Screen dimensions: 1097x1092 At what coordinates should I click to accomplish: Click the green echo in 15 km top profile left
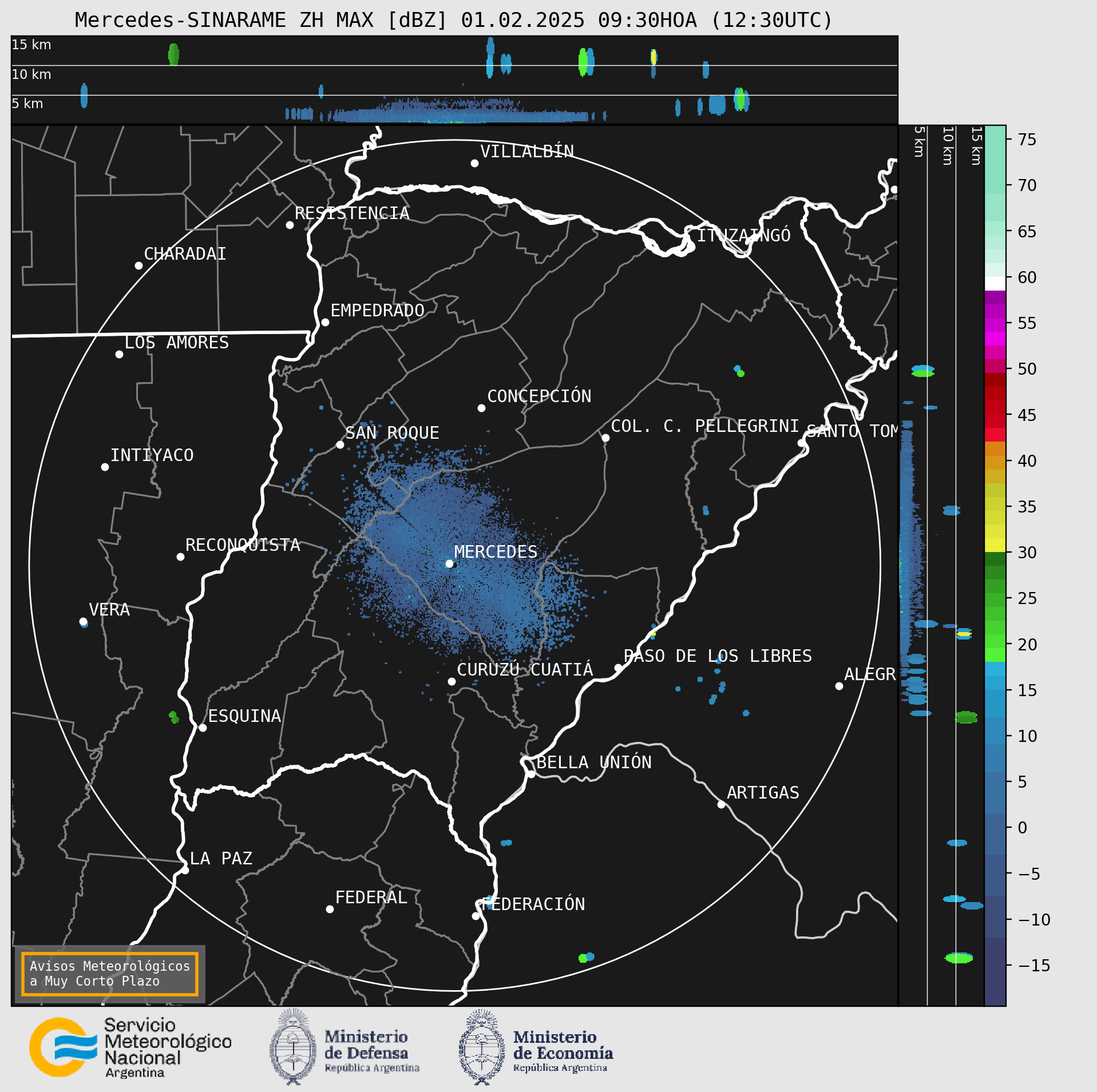point(173,54)
